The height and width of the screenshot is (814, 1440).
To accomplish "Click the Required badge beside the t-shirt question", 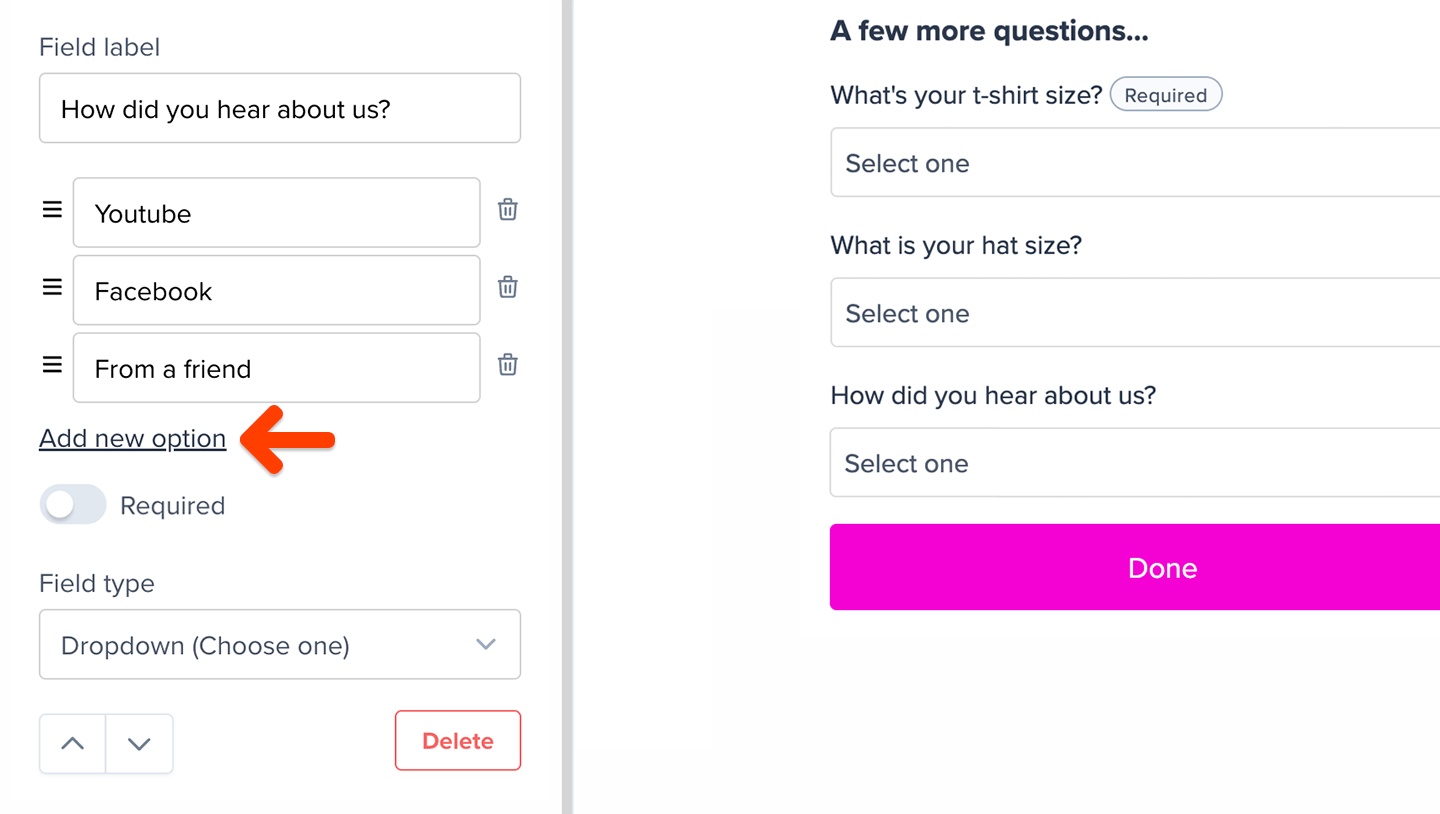I will click(x=1165, y=94).
